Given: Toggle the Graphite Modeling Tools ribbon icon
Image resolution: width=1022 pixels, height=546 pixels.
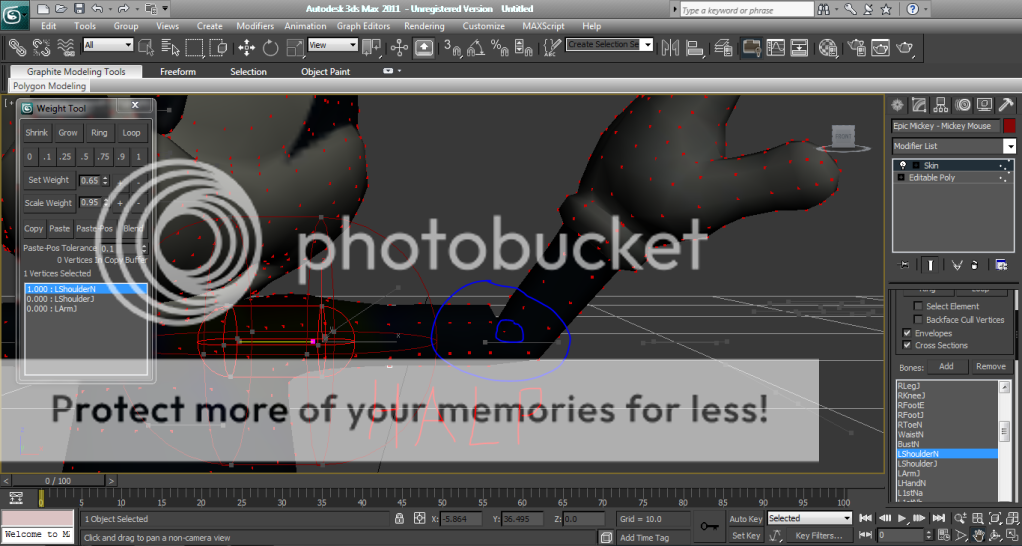Looking at the screenshot, I should pos(751,48).
